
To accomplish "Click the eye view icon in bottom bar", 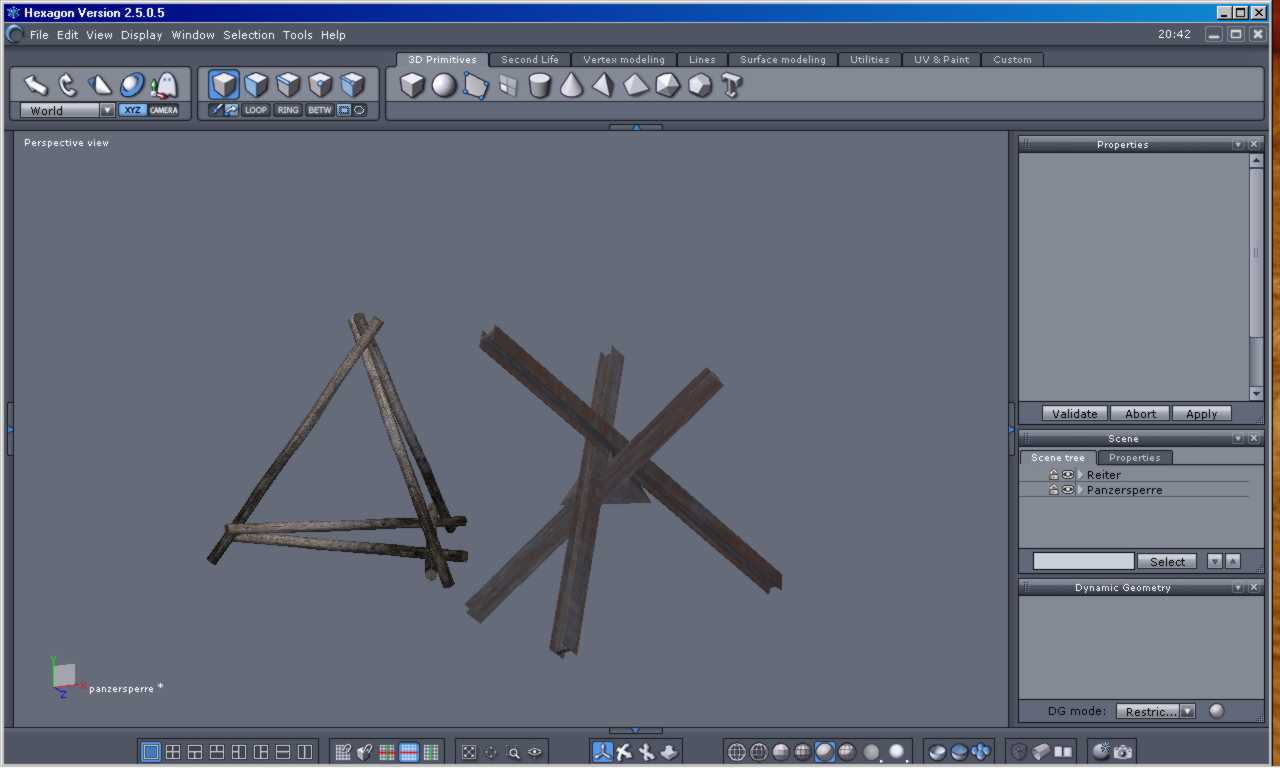I will coord(535,753).
